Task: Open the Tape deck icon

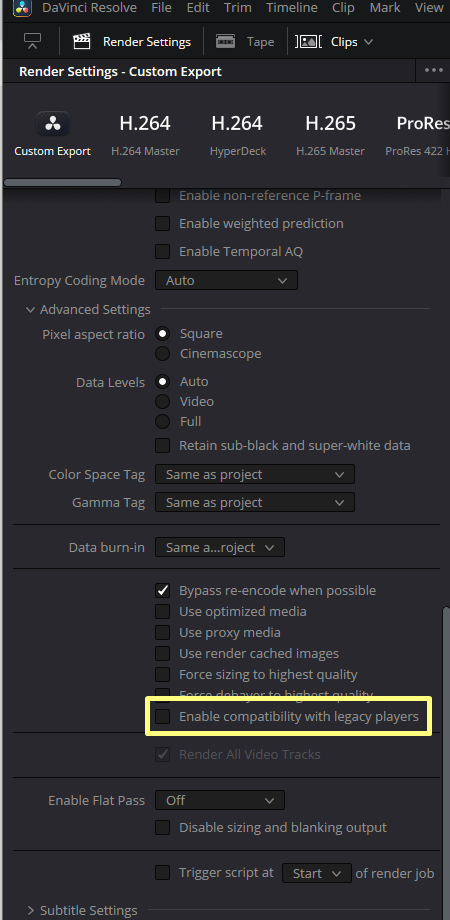Action: 225,42
